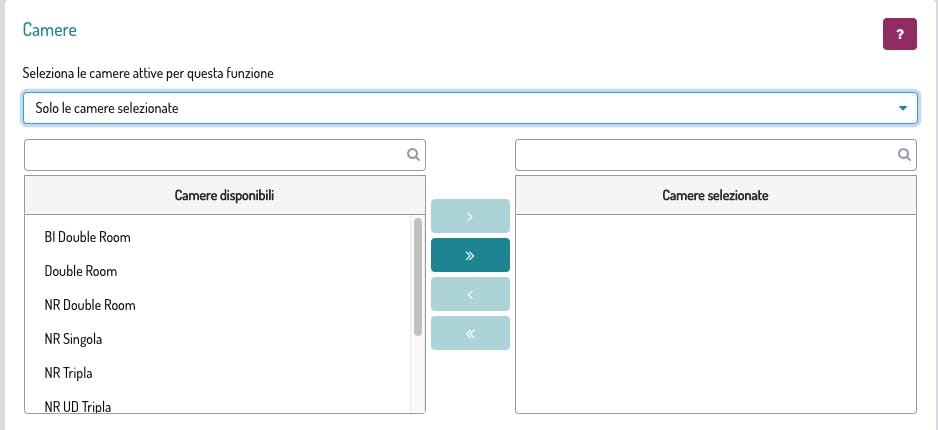Click the 'Camere disponibili' column header
938x430 pixels.
[x=224, y=196]
